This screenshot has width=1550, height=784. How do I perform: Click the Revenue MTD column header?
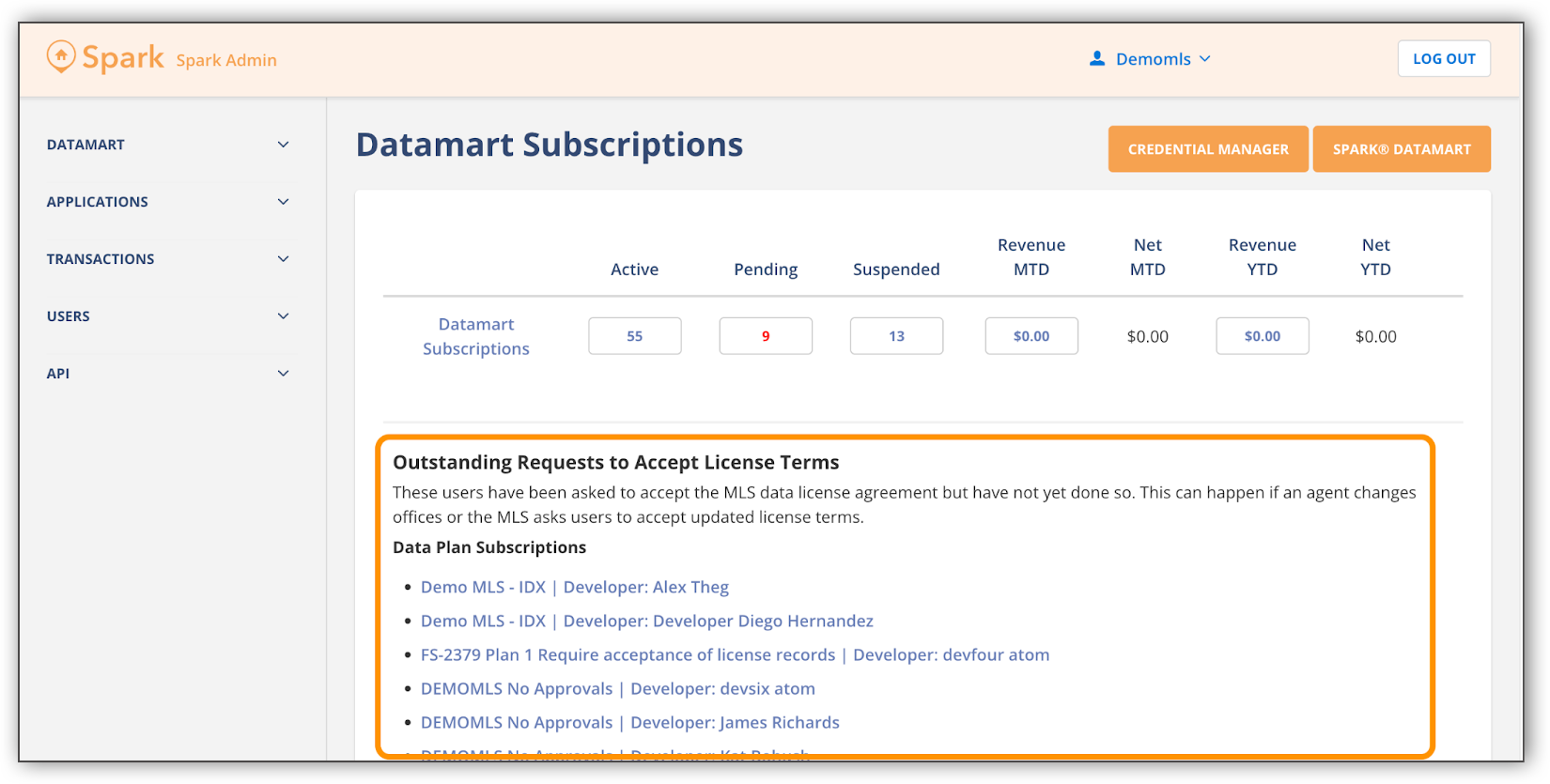pos(1031,257)
